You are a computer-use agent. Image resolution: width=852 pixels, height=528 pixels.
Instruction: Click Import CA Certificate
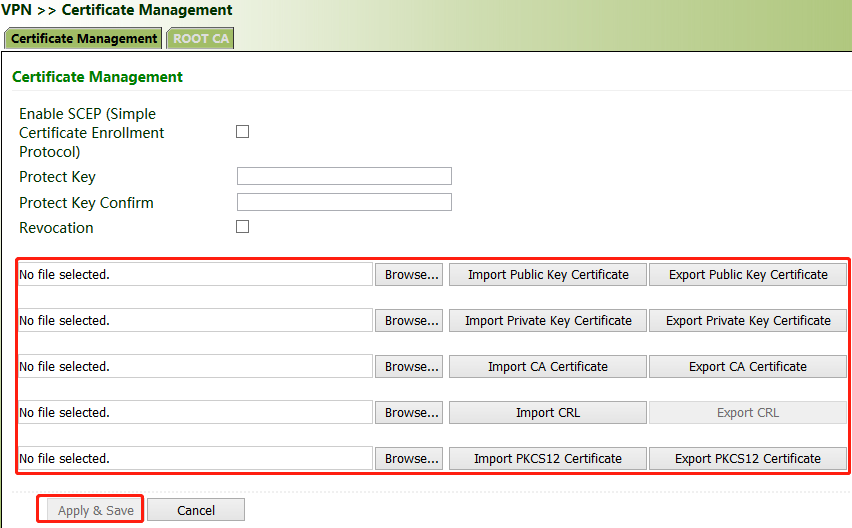pyautogui.click(x=548, y=367)
